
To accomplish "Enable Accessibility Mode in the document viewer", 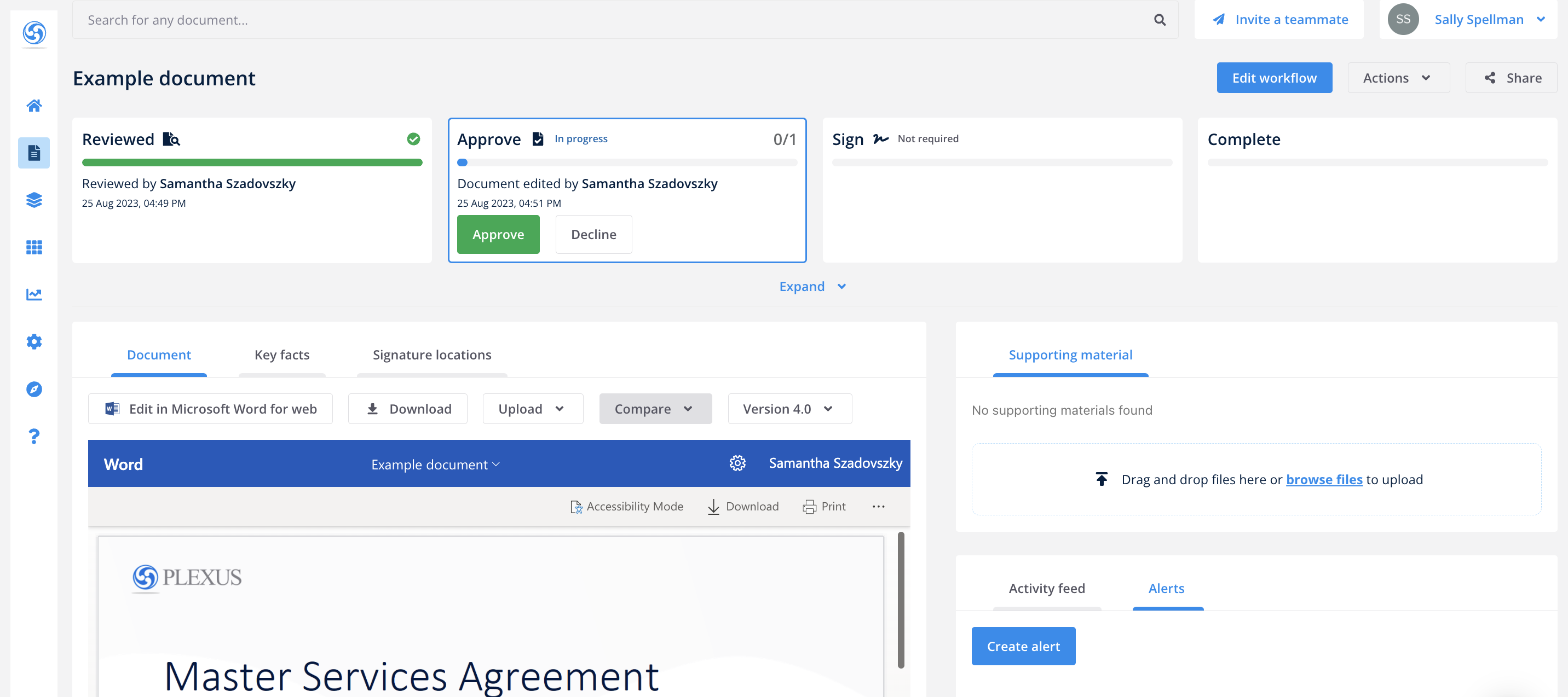I will [627, 506].
